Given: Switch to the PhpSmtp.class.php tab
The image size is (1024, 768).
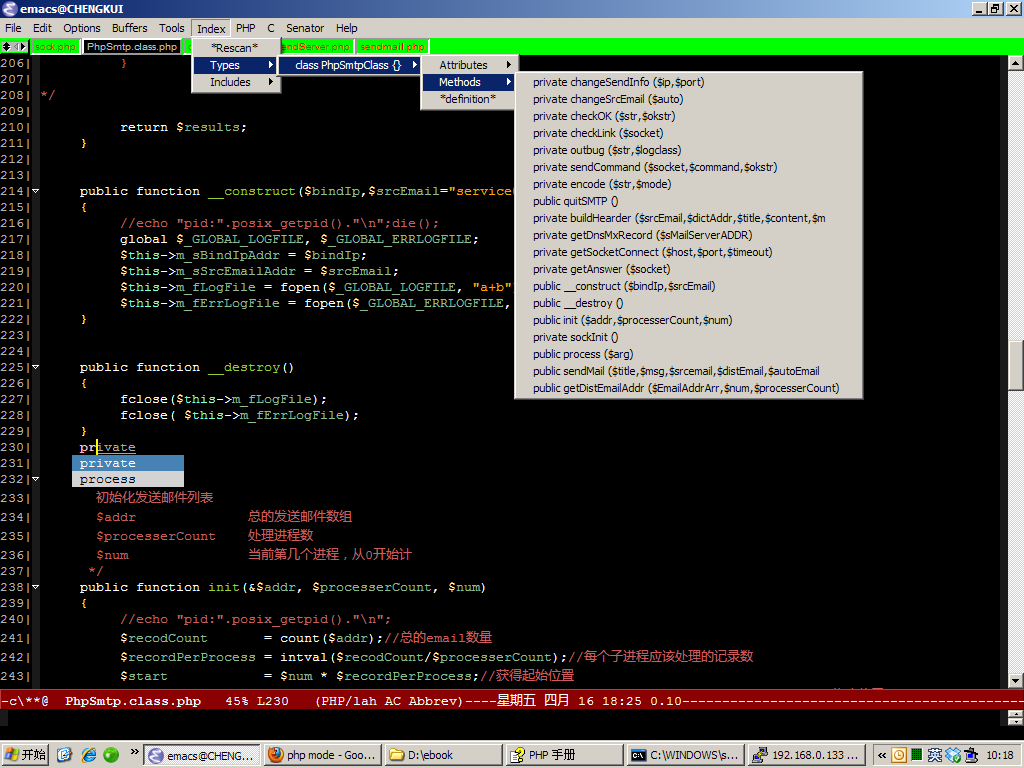Looking at the screenshot, I should pos(132,47).
